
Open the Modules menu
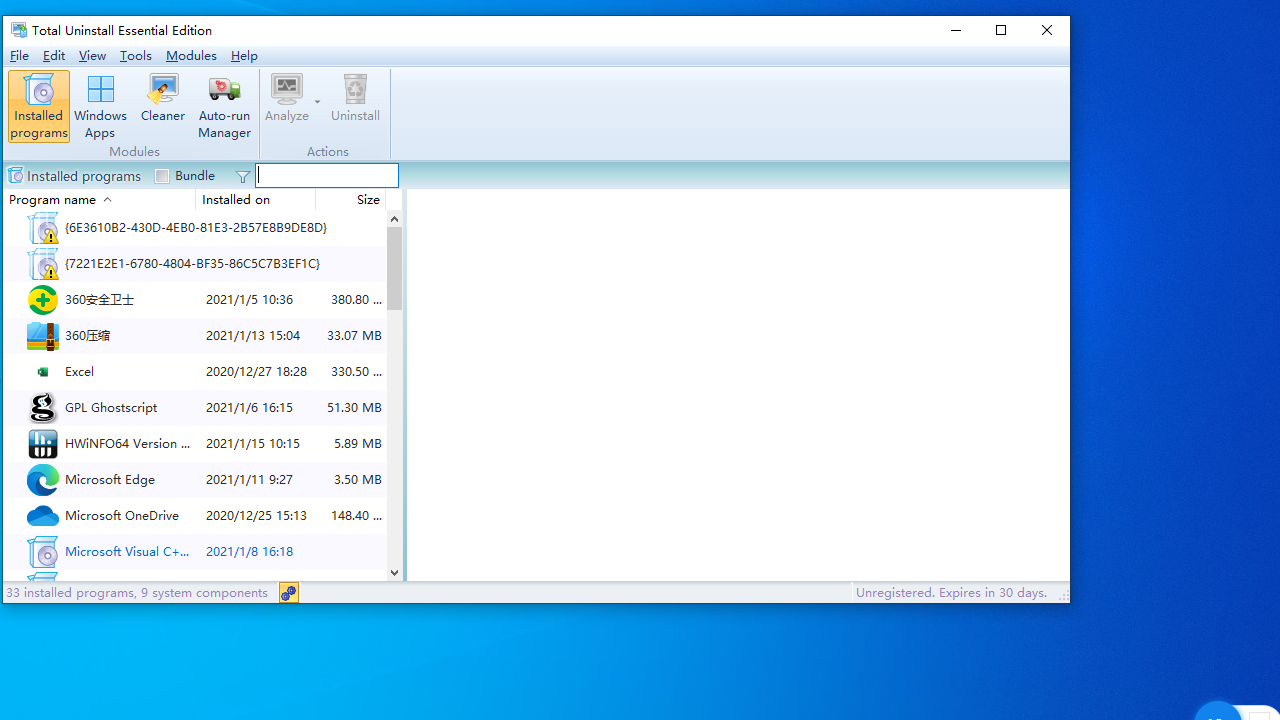[x=191, y=55]
